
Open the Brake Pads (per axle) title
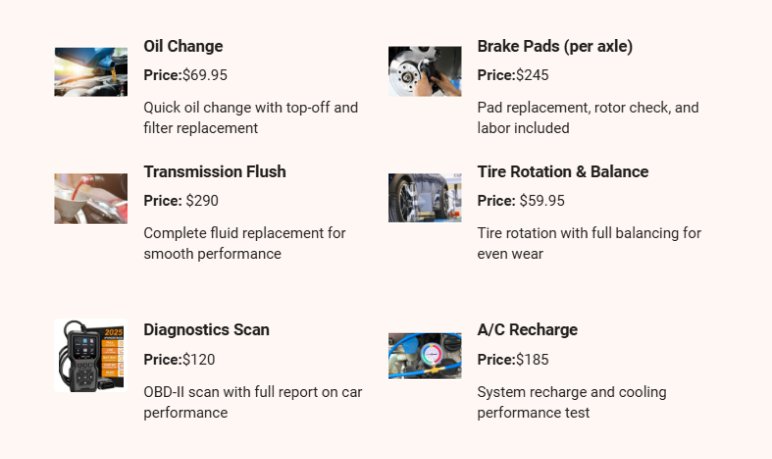tap(554, 46)
